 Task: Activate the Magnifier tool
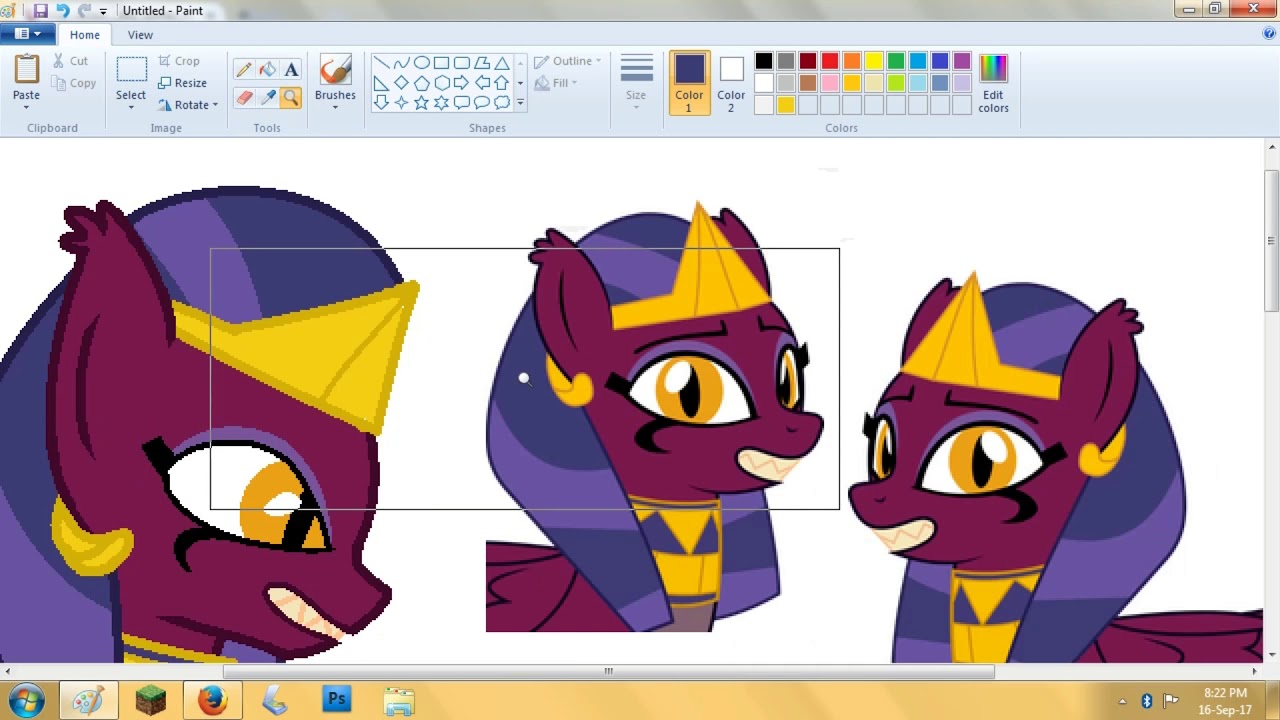pyautogui.click(x=291, y=97)
